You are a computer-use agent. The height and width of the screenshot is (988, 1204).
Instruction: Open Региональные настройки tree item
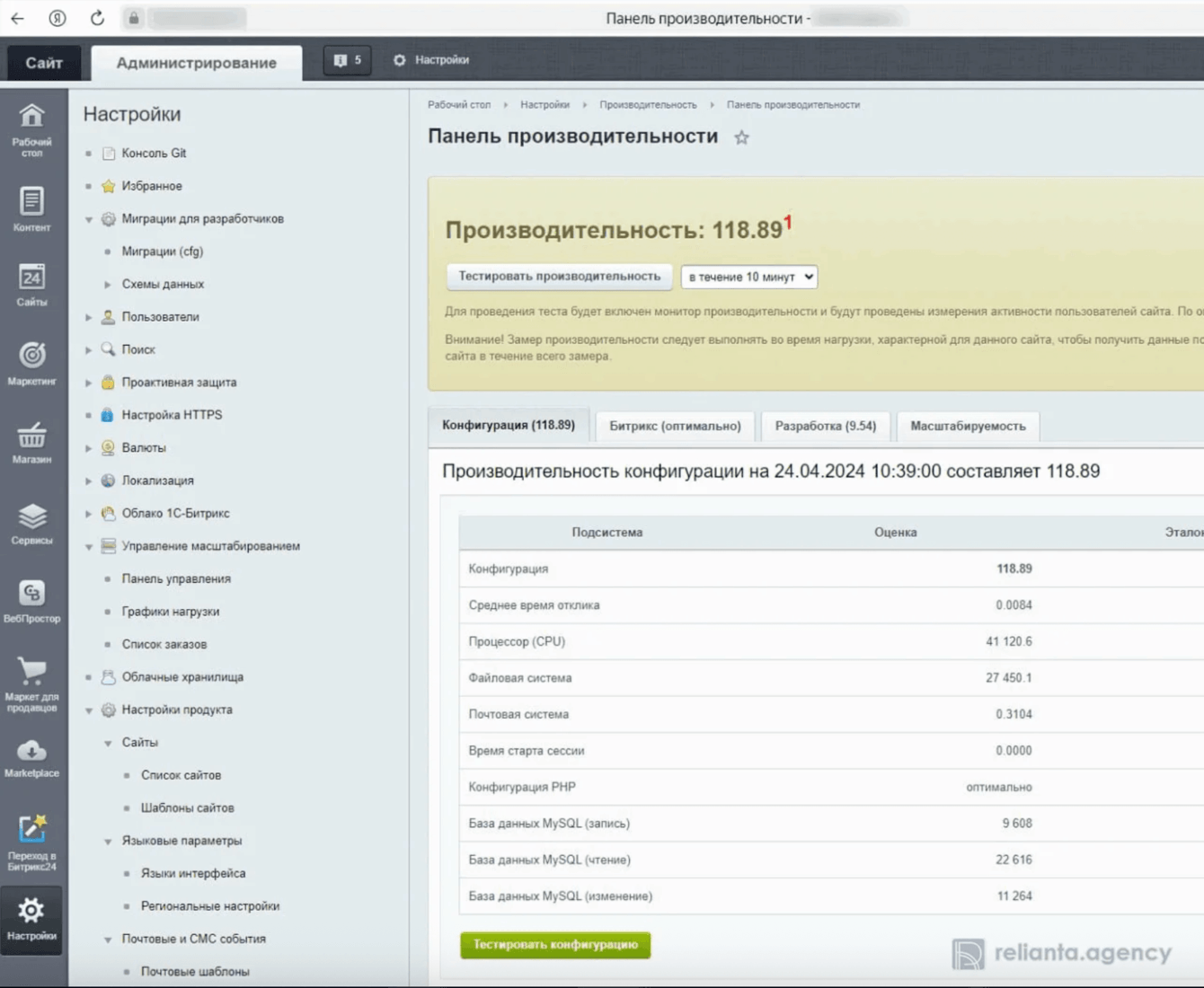[x=210, y=906]
